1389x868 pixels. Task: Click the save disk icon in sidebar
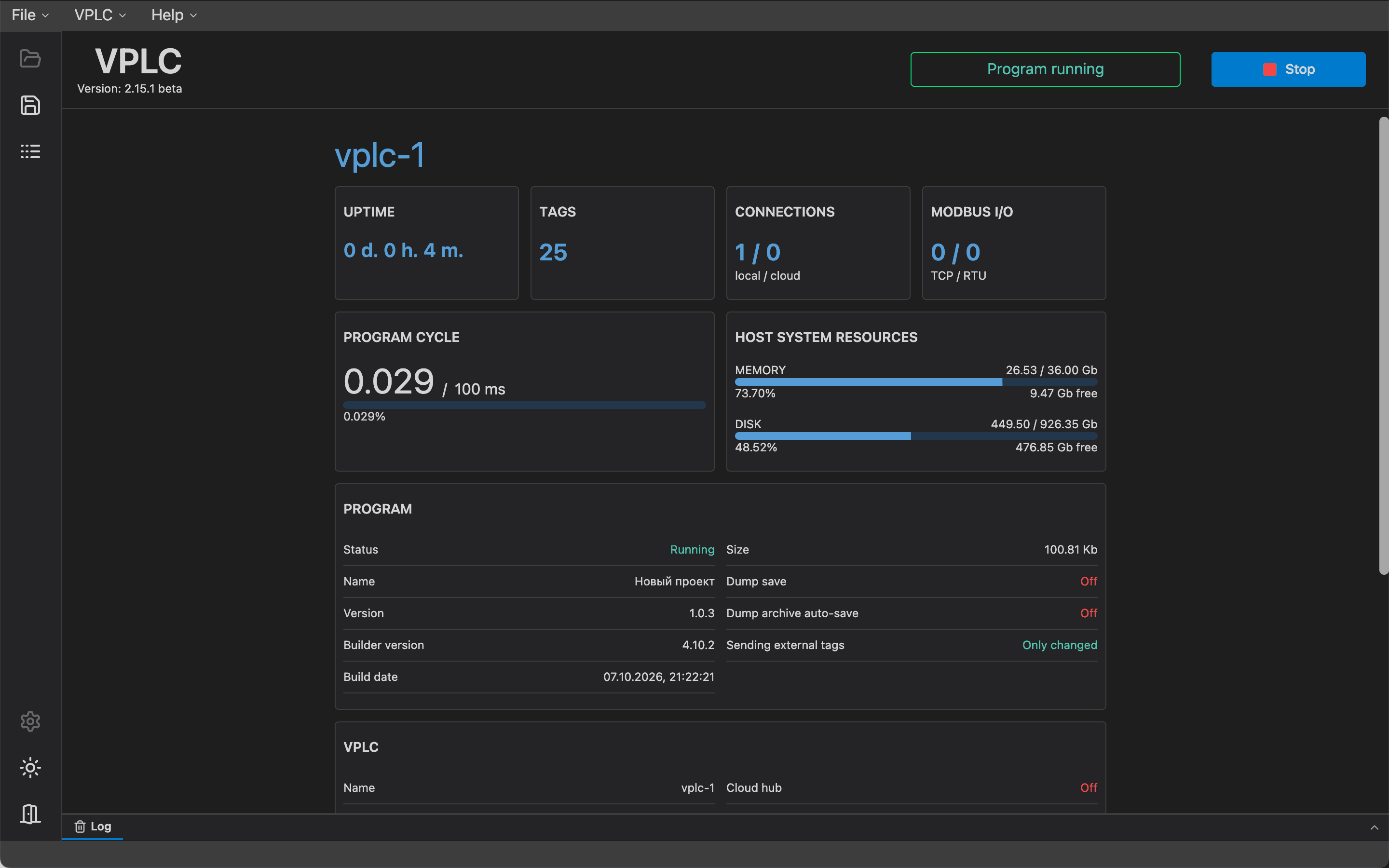click(30, 105)
